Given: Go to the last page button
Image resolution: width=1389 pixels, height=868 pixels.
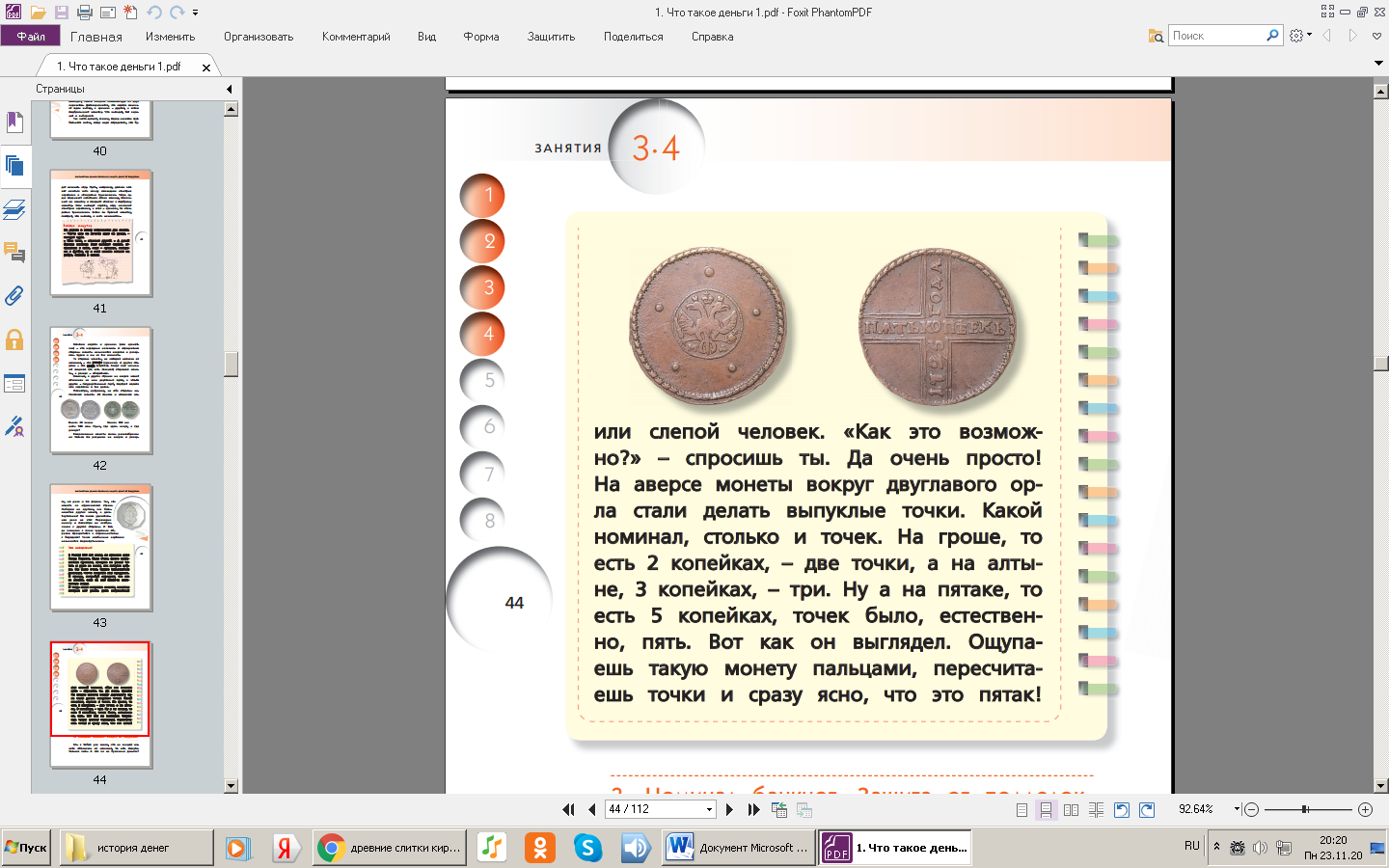Looking at the screenshot, I should pyautogui.click(x=753, y=809).
